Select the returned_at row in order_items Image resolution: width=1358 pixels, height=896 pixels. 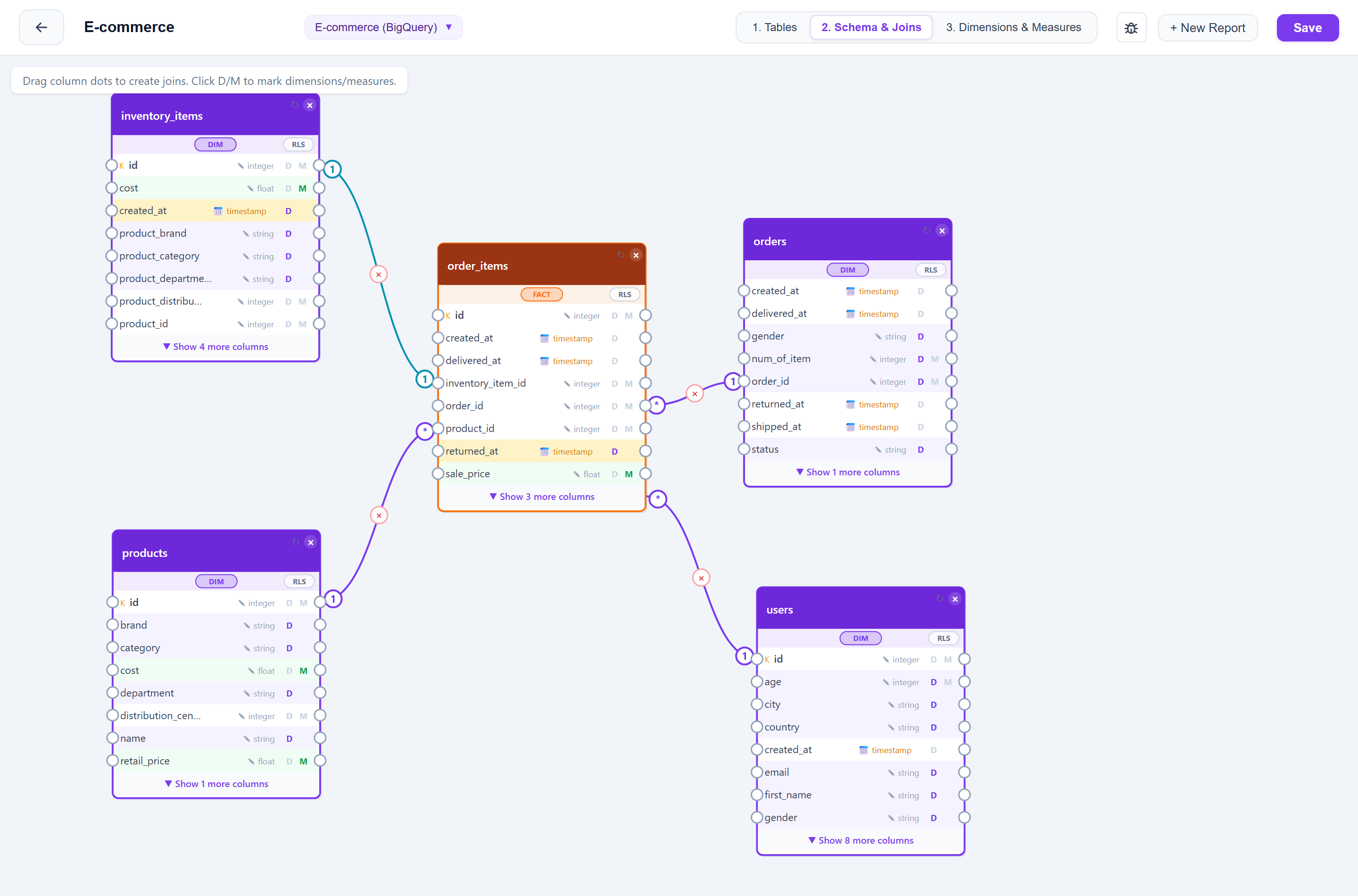542,451
